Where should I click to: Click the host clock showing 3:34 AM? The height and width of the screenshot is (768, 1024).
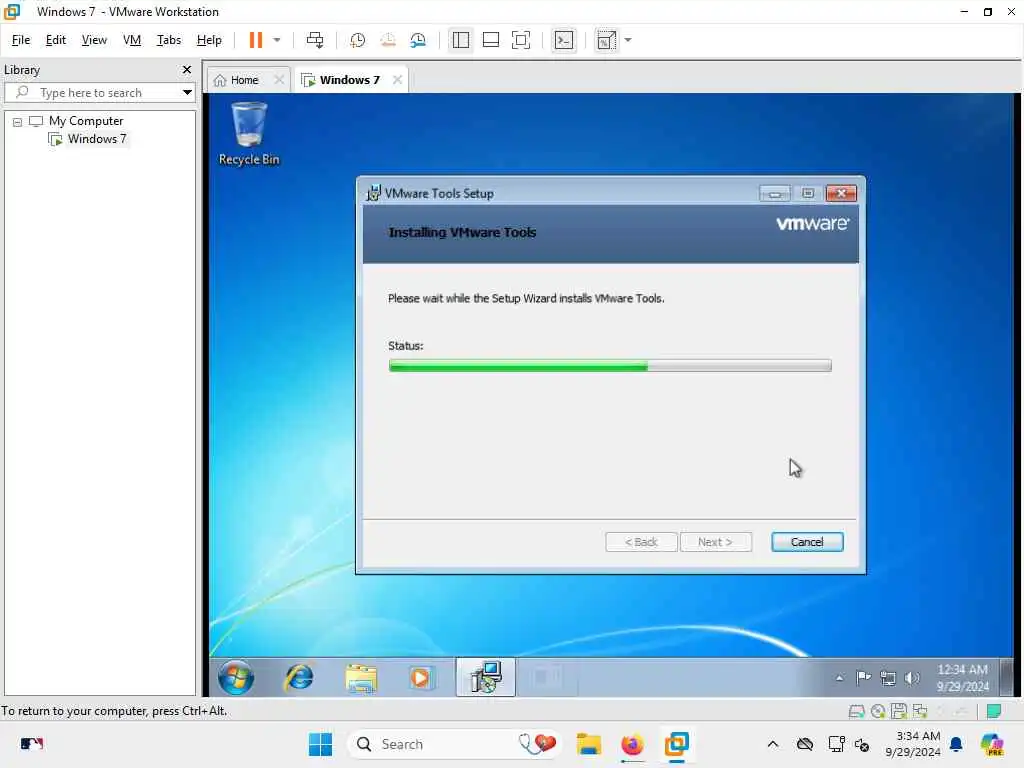913,744
